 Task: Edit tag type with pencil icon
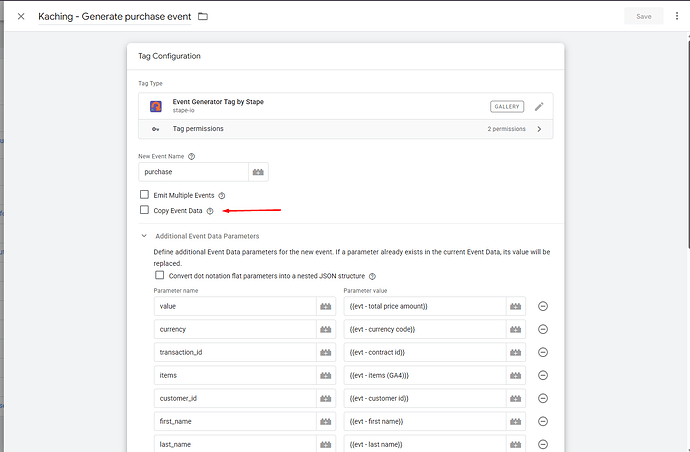(539, 107)
